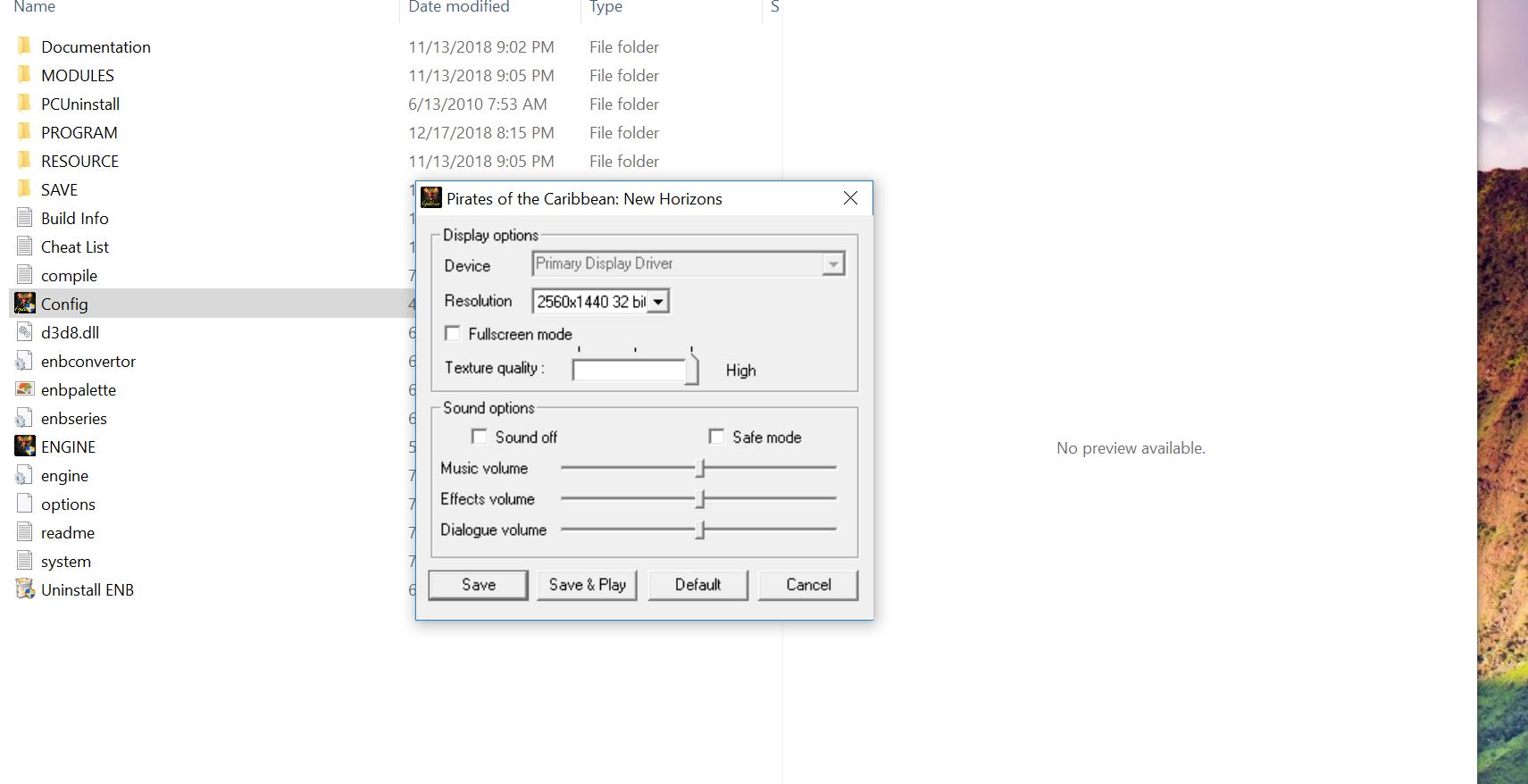Select the Uninstall ENB file name
Viewport: 1528px width, 784px height.
click(x=88, y=589)
